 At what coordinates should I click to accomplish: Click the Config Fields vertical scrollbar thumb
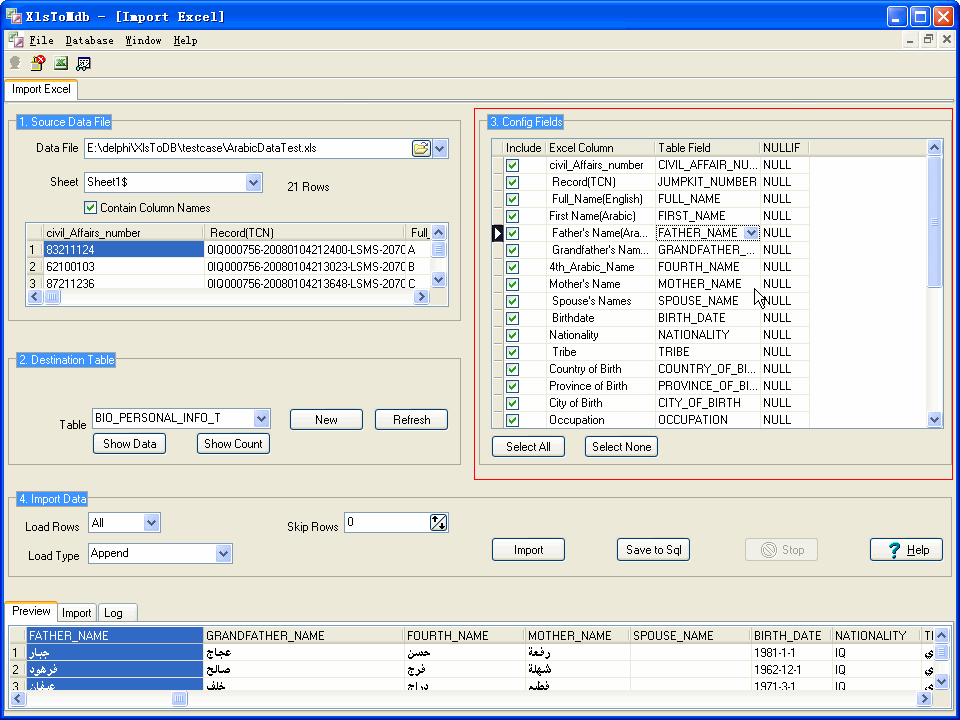click(x=934, y=222)
